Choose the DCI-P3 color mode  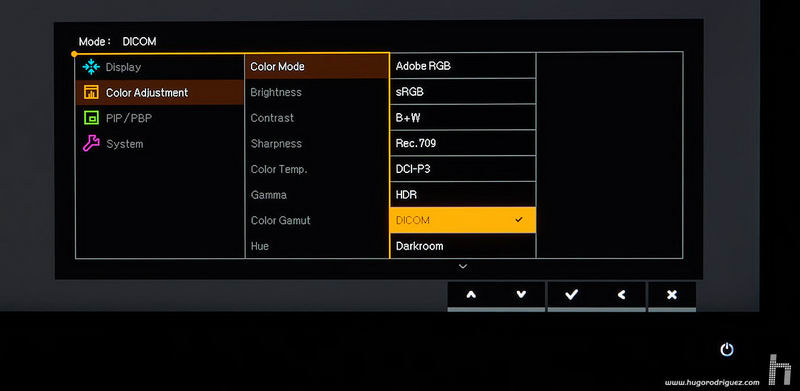(463, 169)
